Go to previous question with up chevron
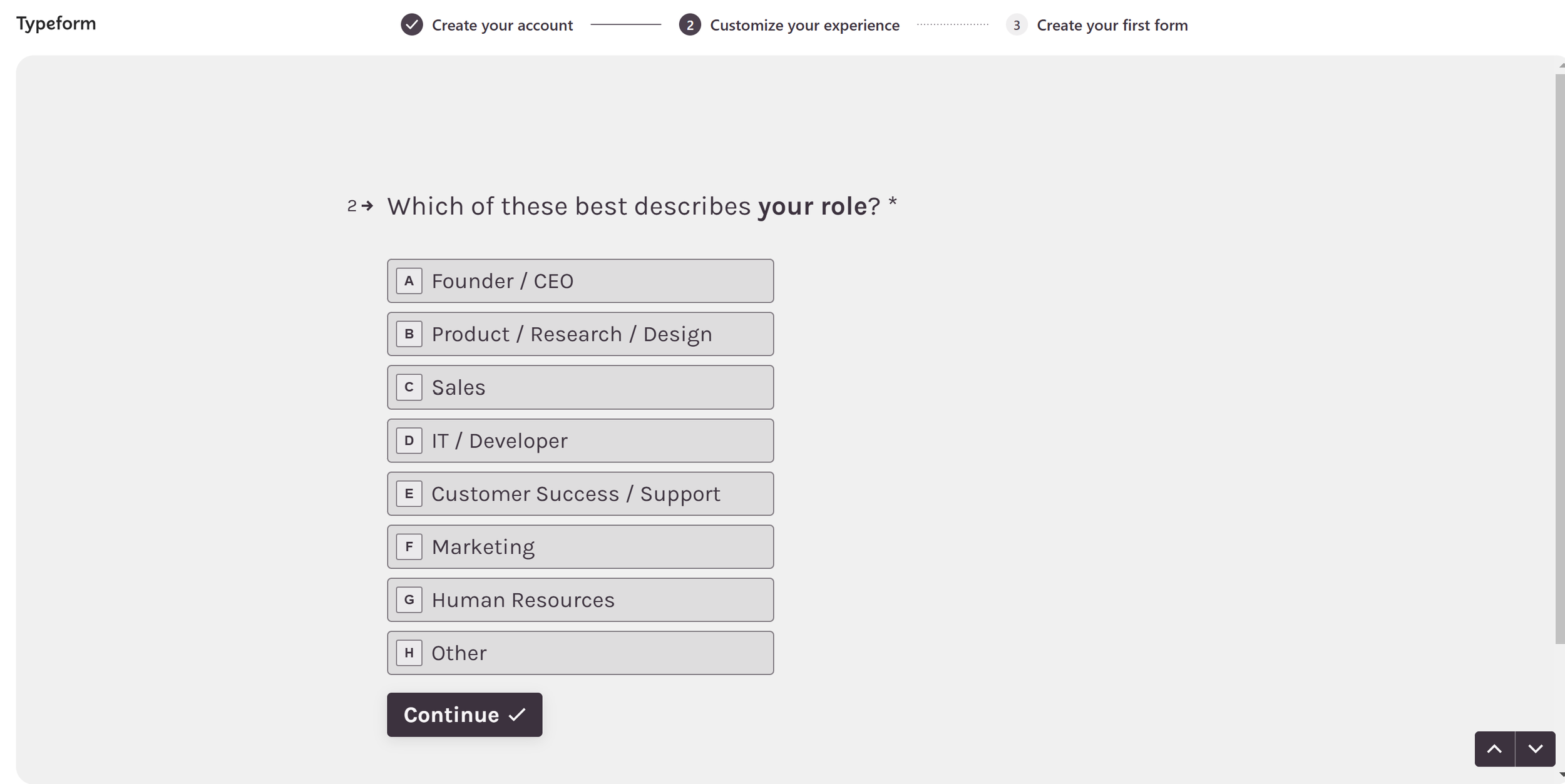Screen dimensions: 1565x784 [x=1494, y=749]
